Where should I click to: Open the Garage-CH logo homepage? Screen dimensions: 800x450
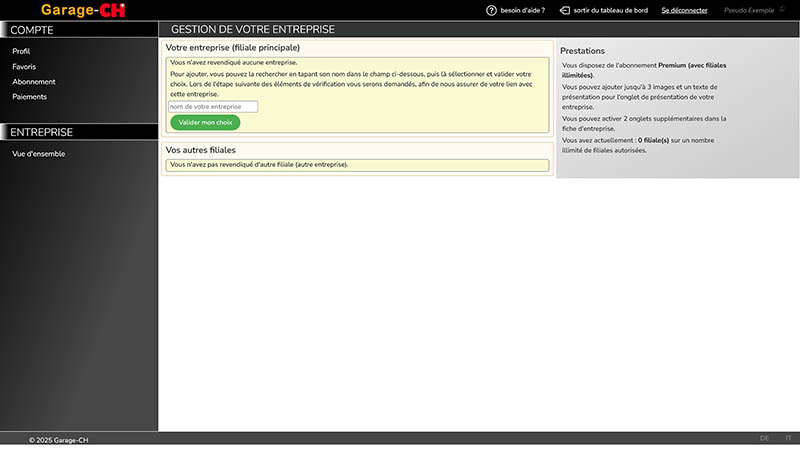click(83, 10)
